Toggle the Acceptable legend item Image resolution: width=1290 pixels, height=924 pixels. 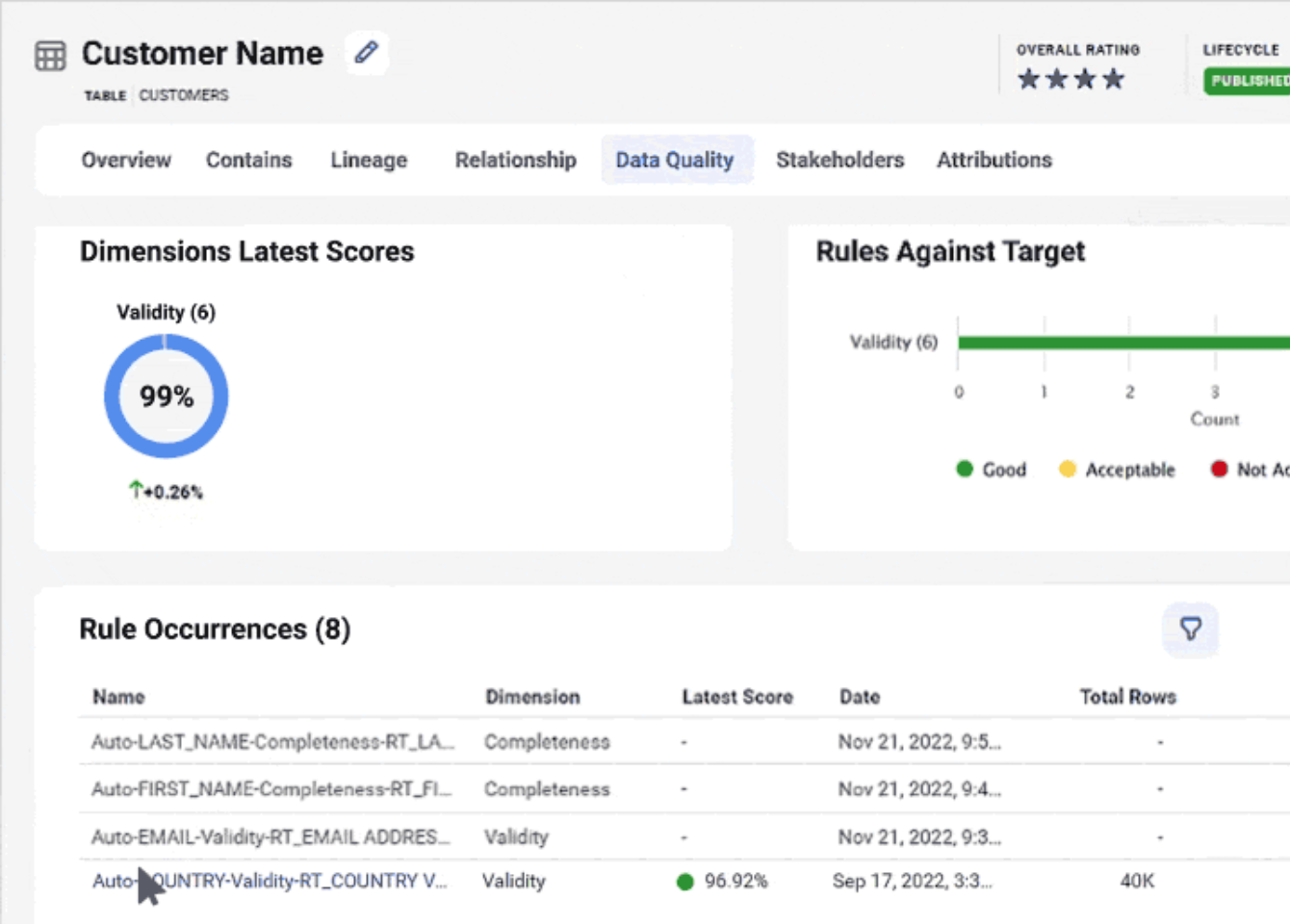(x=1117, y=470)
